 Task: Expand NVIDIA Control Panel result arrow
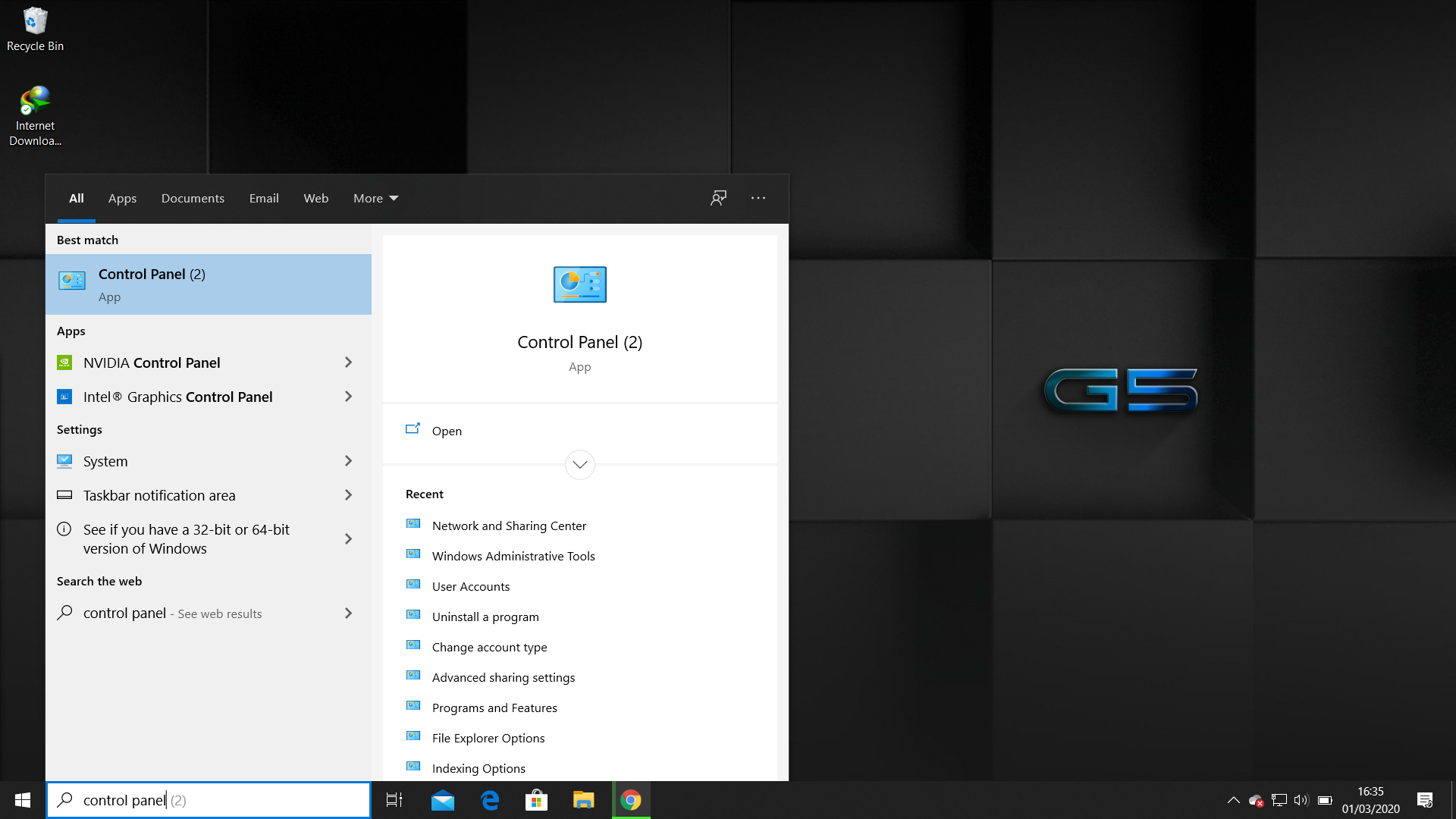(348, 362)
